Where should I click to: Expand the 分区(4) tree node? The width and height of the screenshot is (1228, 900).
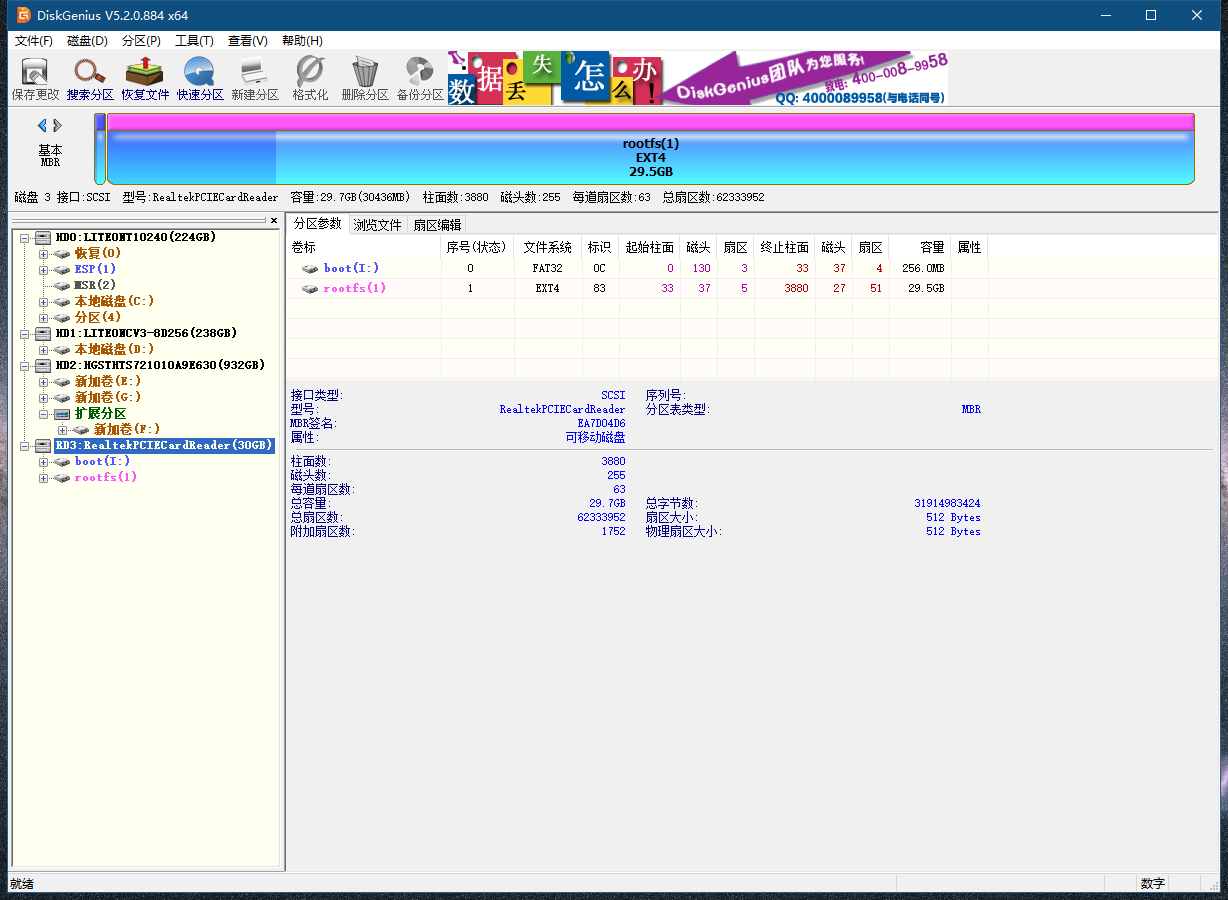tap(43, 317)
